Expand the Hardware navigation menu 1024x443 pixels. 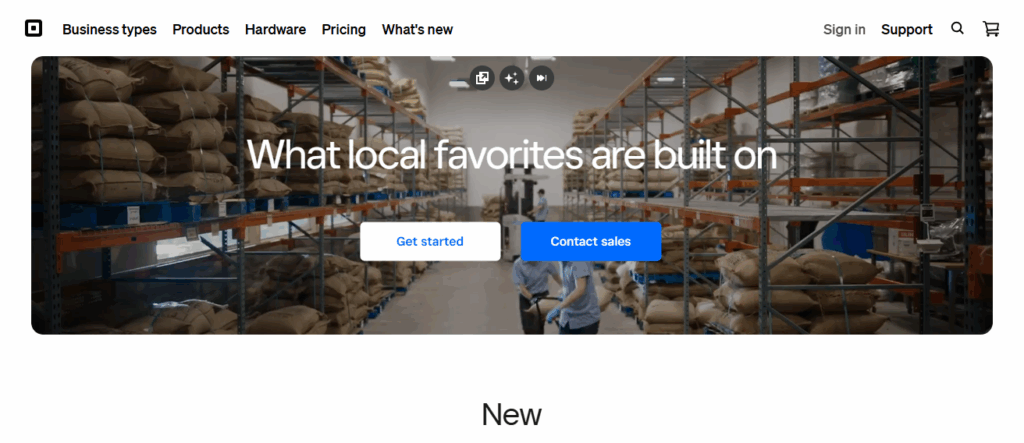point(275,29)
